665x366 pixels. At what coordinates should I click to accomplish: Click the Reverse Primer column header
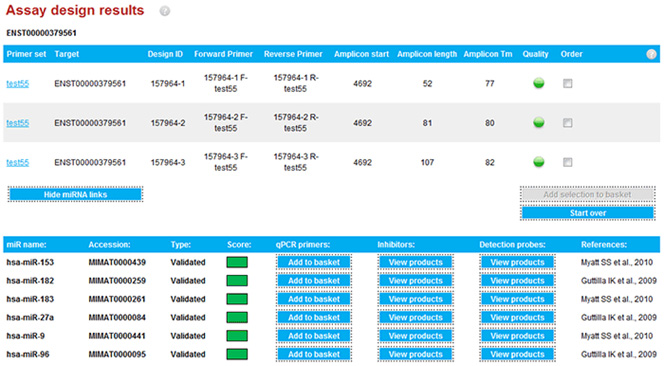pos(293,54)
